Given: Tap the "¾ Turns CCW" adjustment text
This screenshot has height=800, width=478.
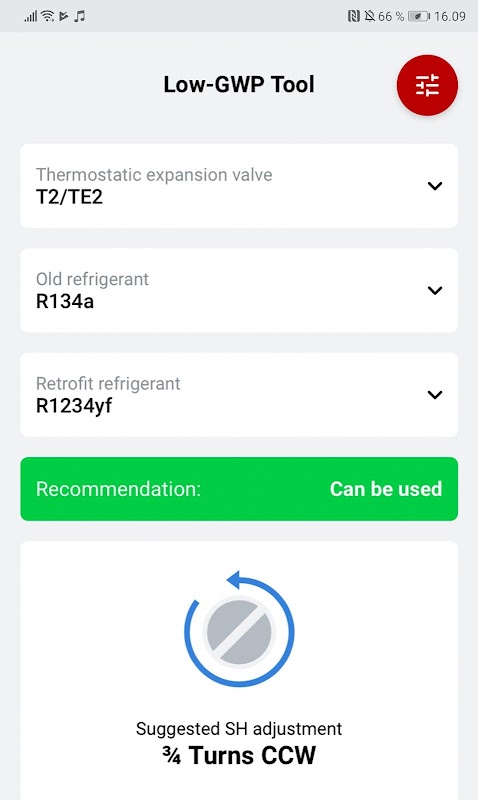Looking at the screenshot, I should [x=239, y=755].
